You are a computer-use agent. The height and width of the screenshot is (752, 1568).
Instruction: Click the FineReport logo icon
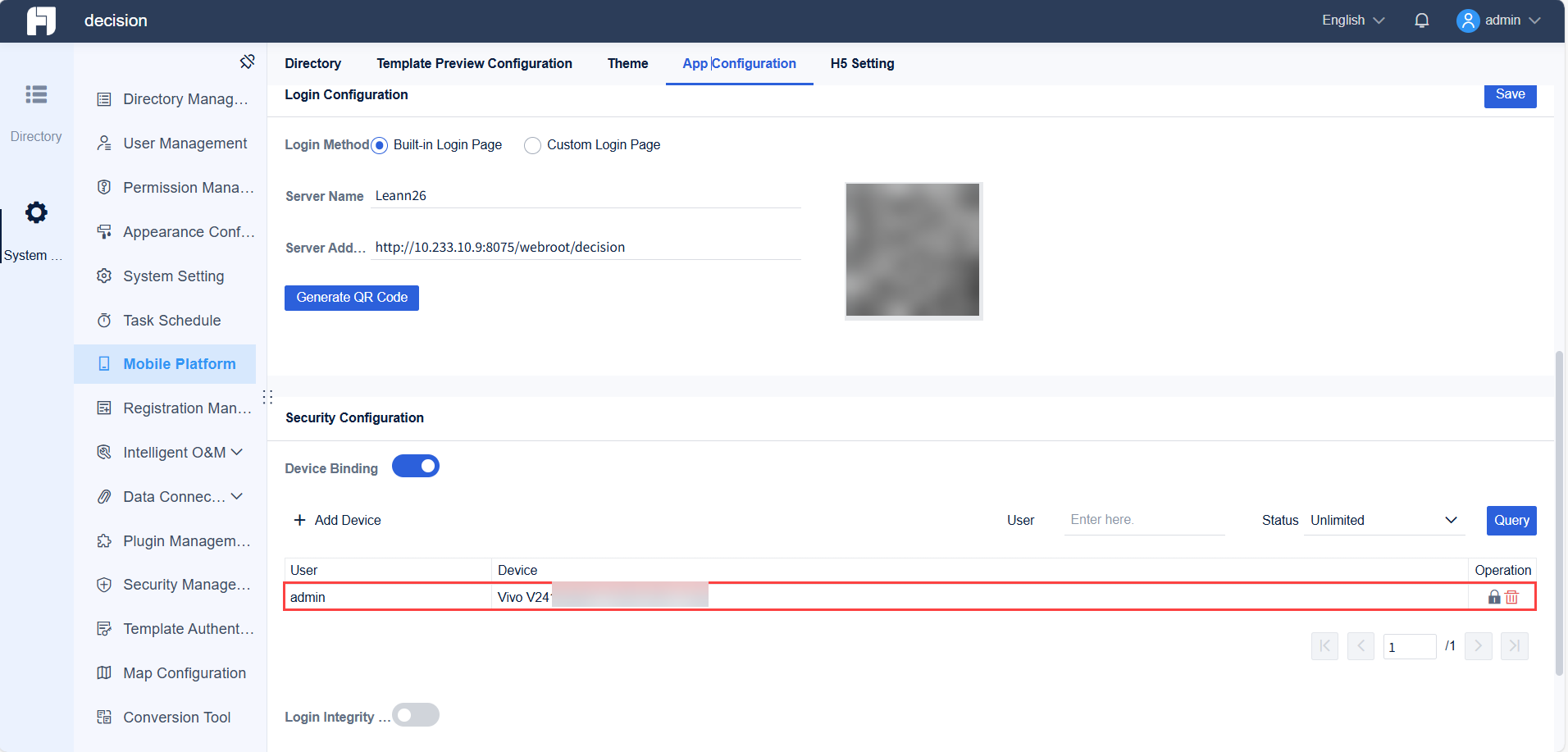(x=41, y=21)
